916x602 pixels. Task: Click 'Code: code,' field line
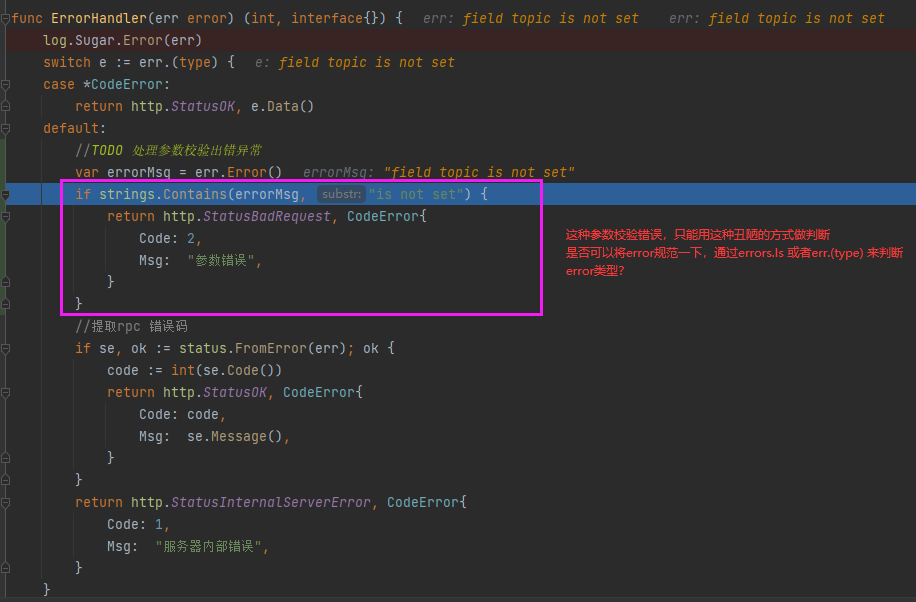click(x=182, y=414)
